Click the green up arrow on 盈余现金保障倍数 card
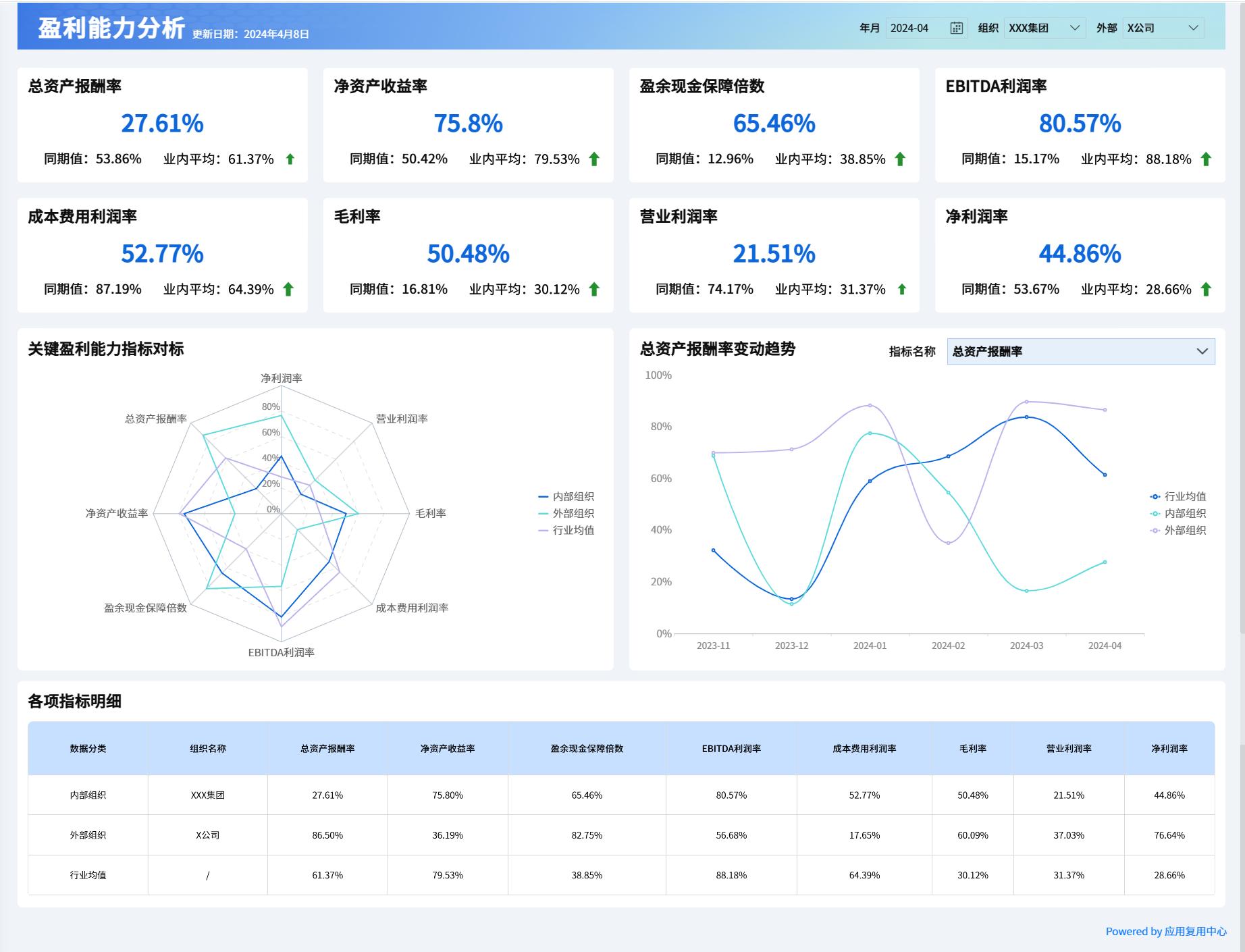This screenshot has height=952, width=1245. click(x=900, y=159)
